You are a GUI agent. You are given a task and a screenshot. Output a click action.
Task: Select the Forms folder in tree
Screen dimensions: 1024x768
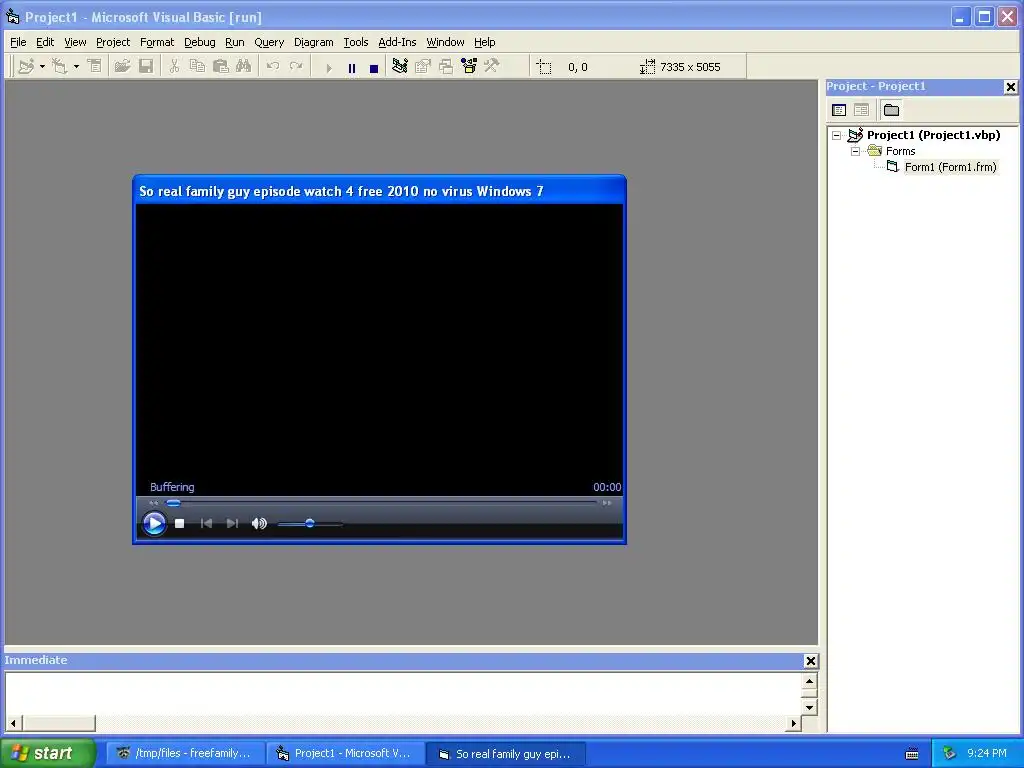click(901, 151)
